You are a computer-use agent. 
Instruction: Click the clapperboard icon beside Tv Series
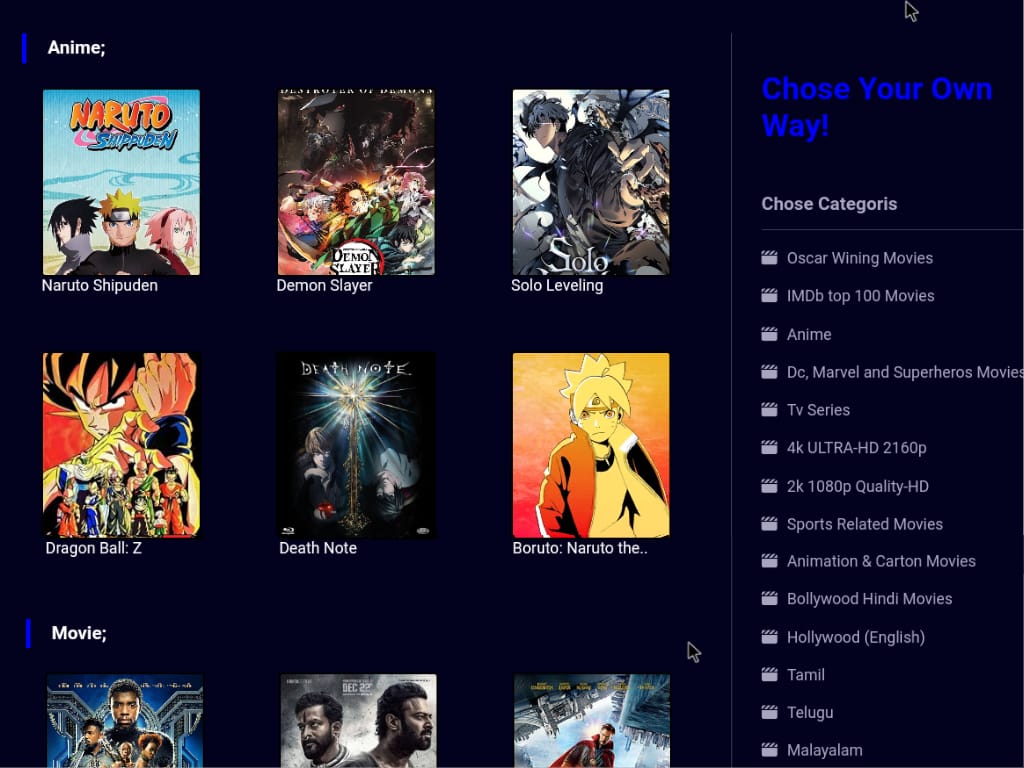click(769, 410)
